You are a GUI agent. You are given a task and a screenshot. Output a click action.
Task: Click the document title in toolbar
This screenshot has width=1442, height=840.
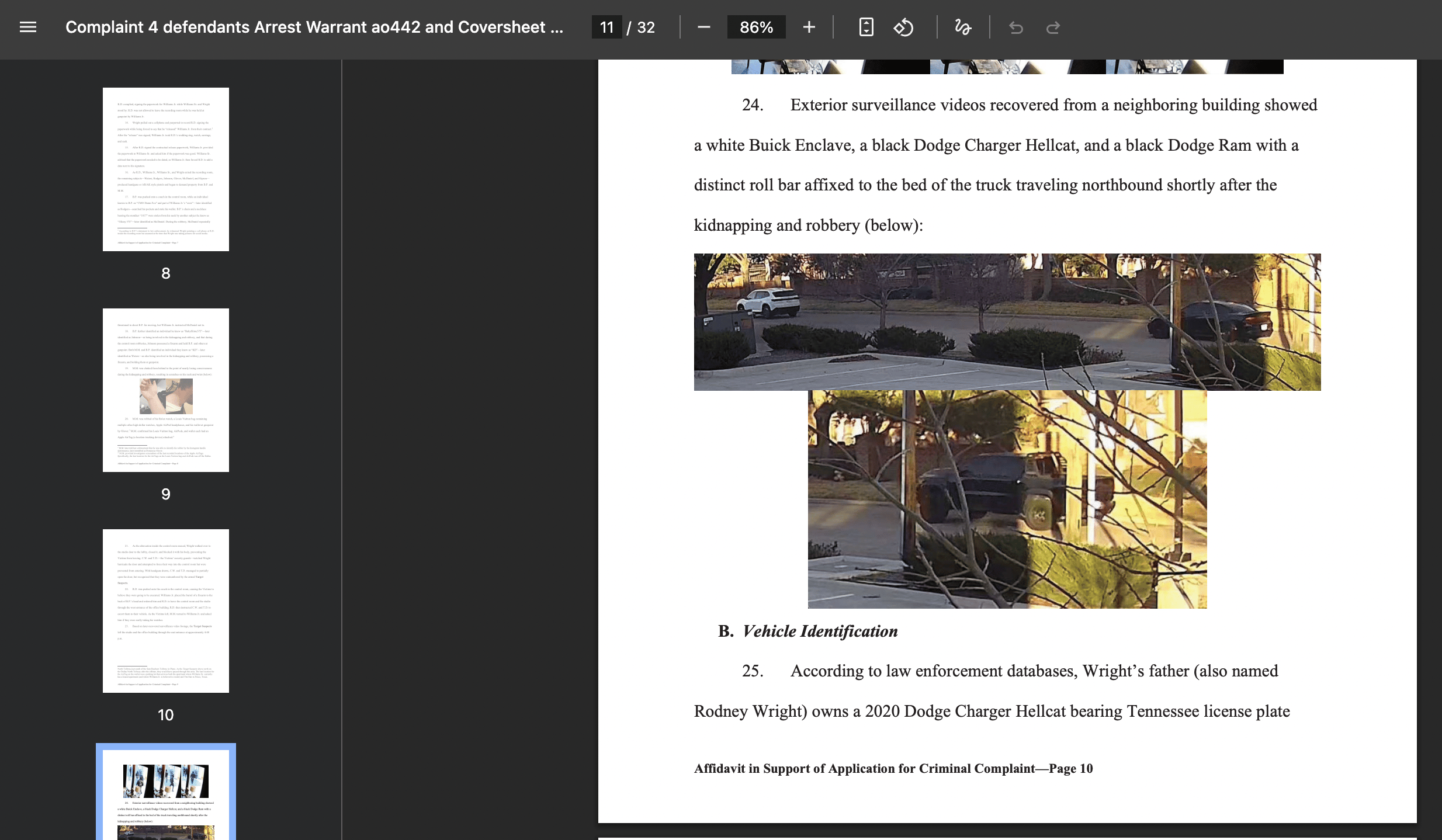click(x=314, y=27)
